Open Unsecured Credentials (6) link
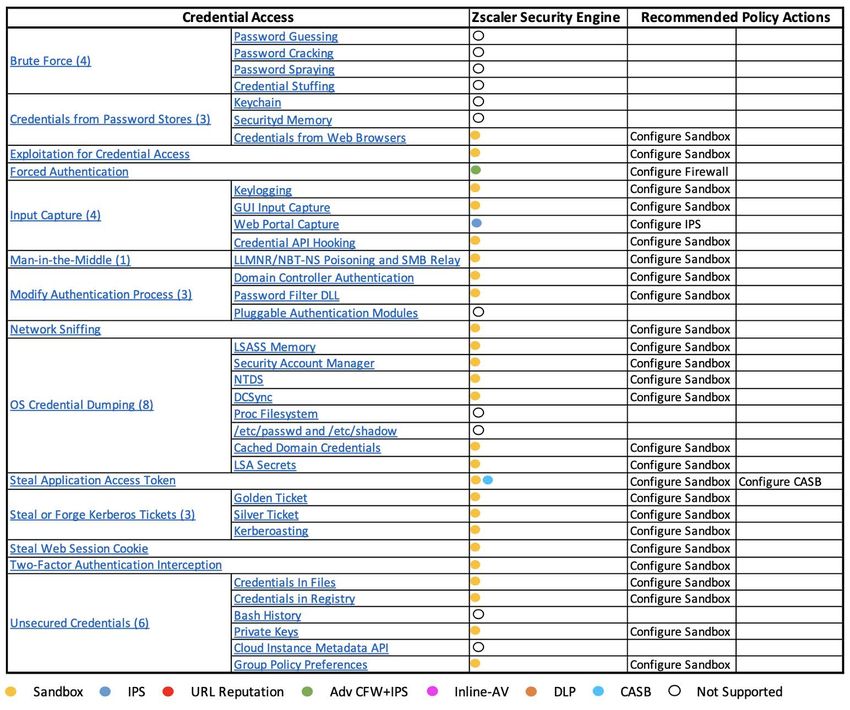 click(x=79, y=623)
